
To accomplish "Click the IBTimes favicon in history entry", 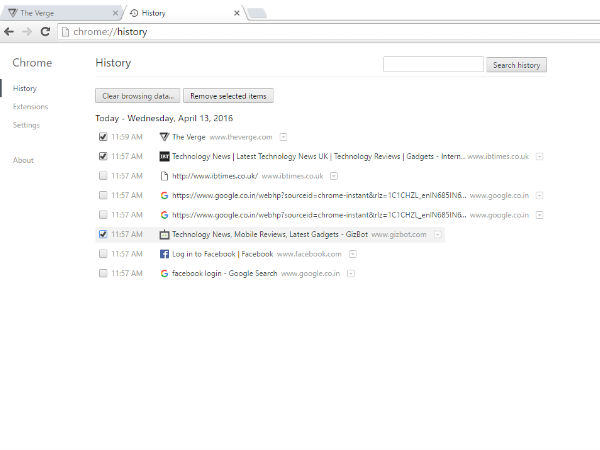I will pos(165,156).
